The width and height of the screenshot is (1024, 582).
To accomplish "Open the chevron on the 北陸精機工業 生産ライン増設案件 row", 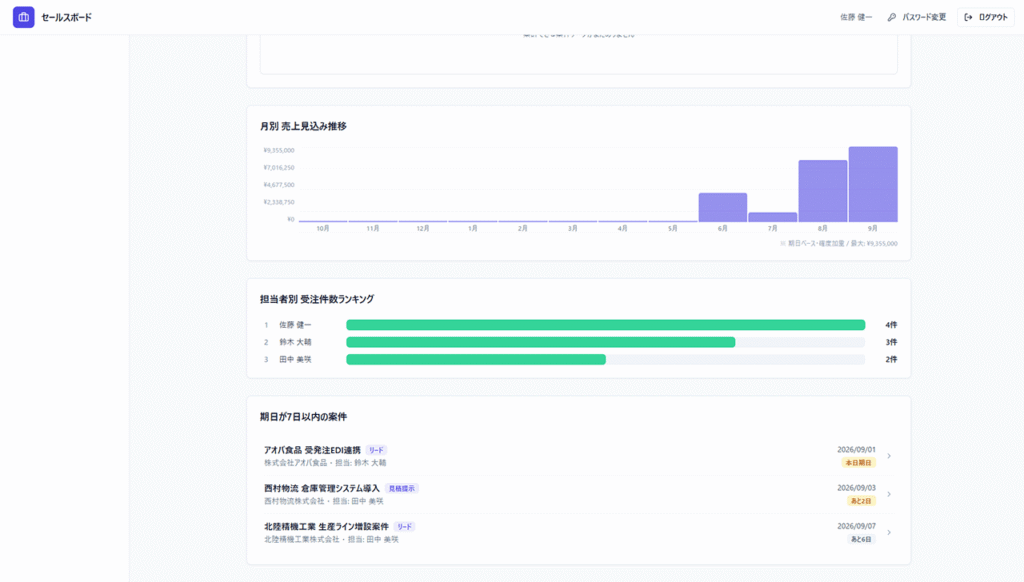I will [889, 532].
